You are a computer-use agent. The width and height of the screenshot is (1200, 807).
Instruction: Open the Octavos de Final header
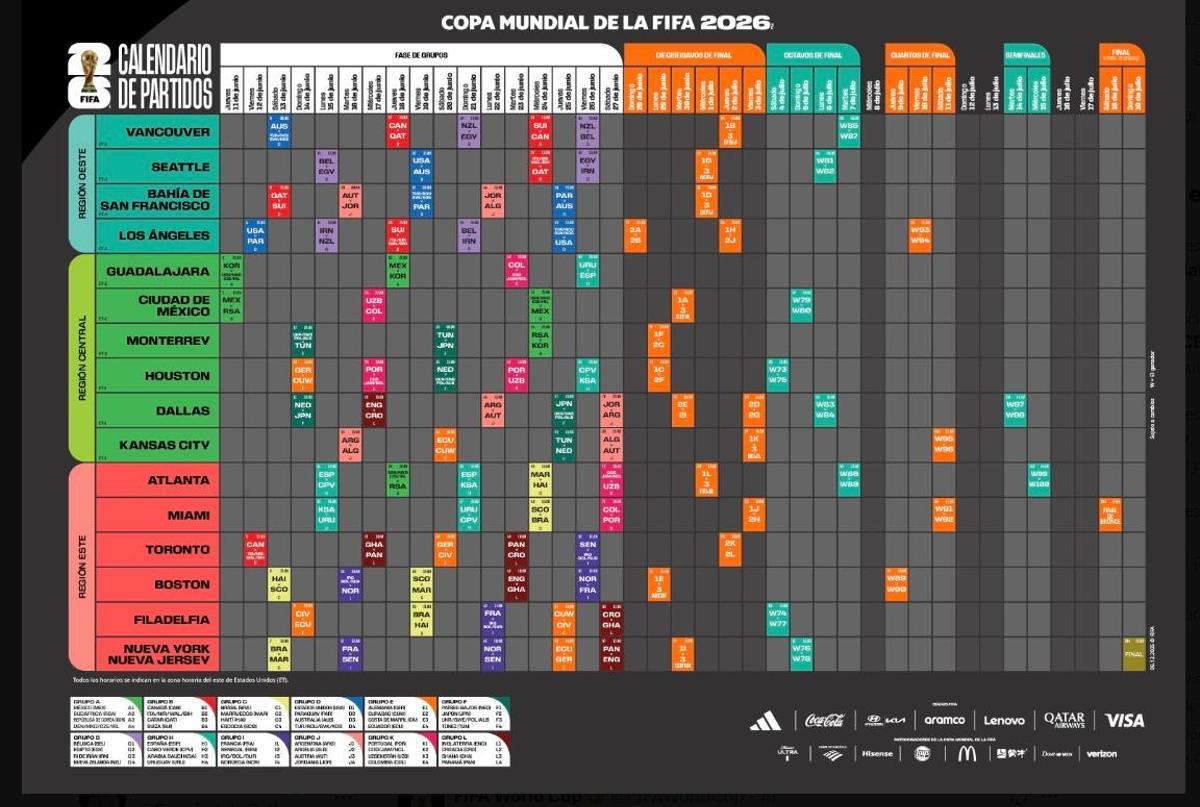pos(813,55)
